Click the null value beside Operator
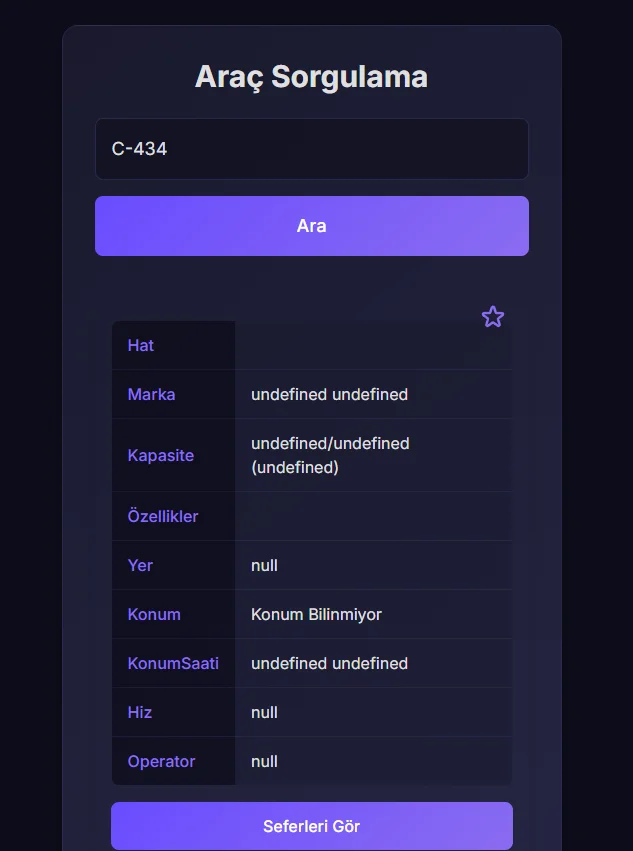633x851 pixels. coord(264,761)
